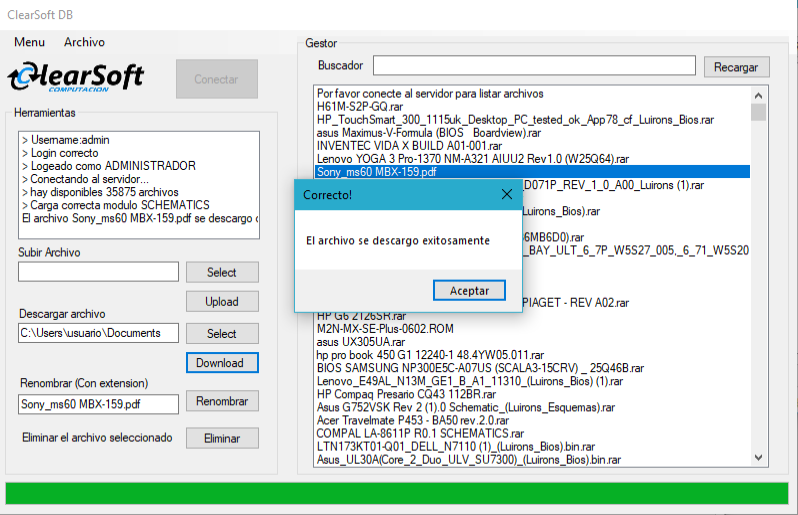Viewport: 798px width, 515px height.
Task: Select Acer Travelmate P453 - BA50 rev.2.0.rar
Action: [413, 420]
